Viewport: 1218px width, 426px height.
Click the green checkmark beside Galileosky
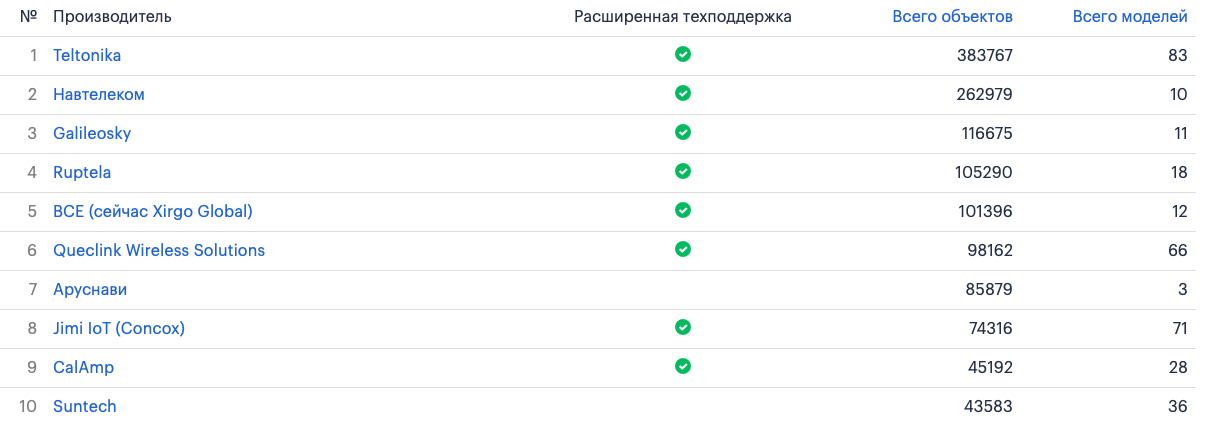click(683, 132)
